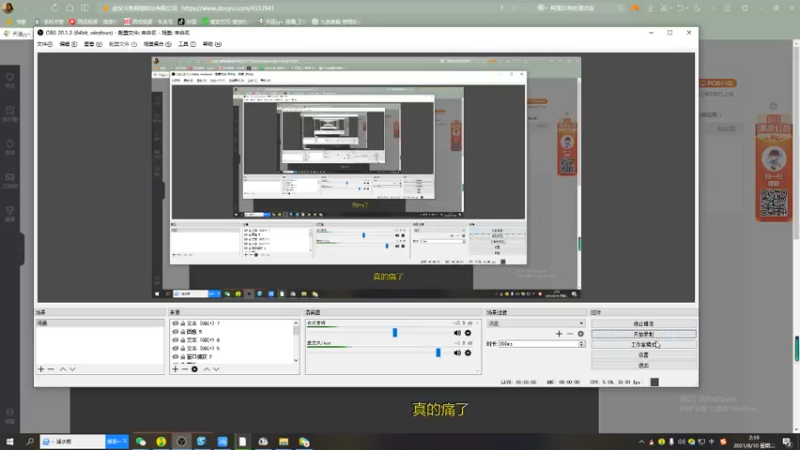Click the taskbar clock showing date
The width and height of the screenshot is (800, 450).
pyautogui.click(x=754, y=441)
